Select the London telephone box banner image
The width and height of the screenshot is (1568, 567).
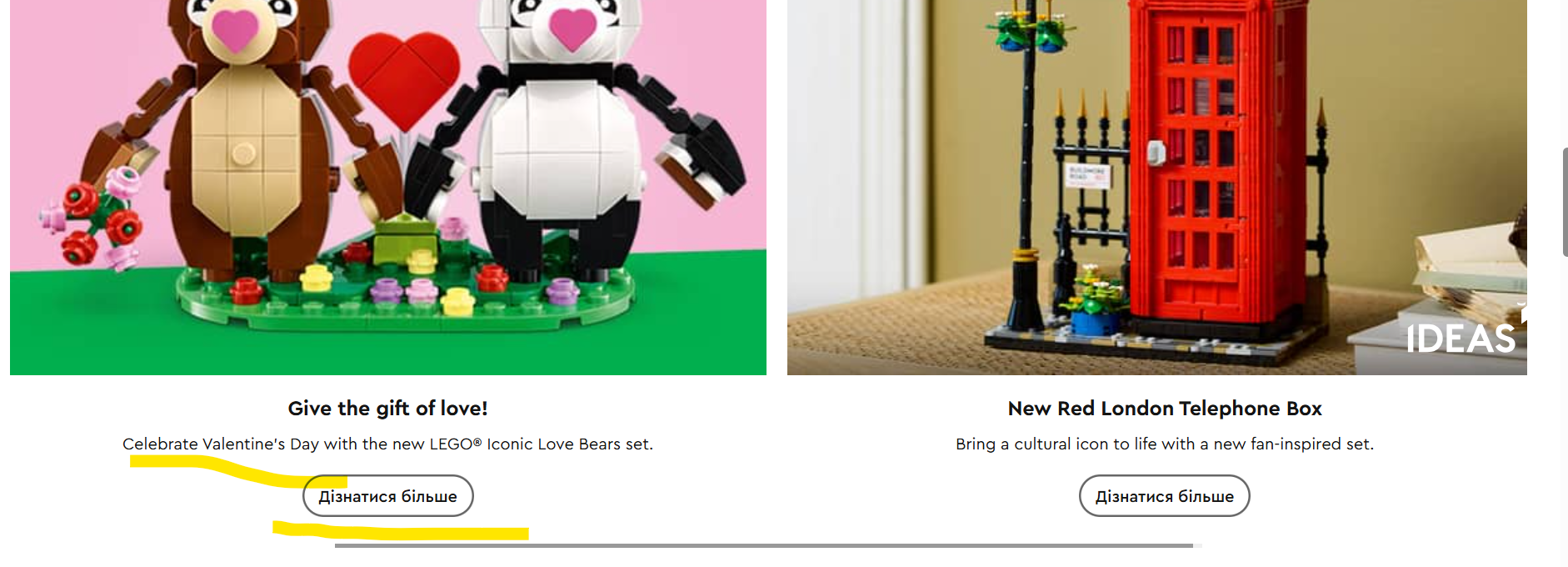tap(1157, 188)
